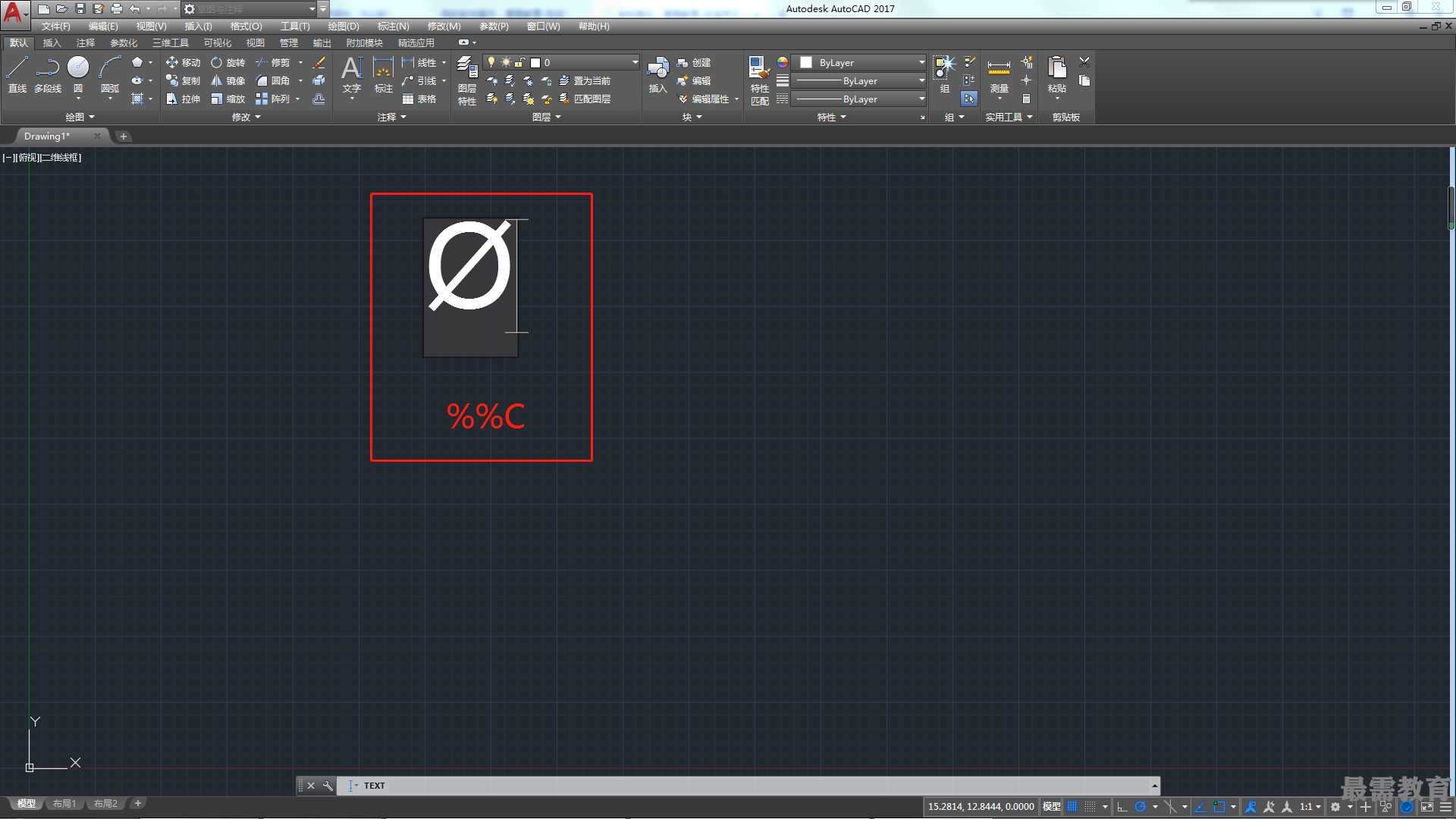Select the Line (直线) drawing tool
Image resolution: width=1456 pixels, height=819 pixels.
pyautogui.click(x=17, y=75)
